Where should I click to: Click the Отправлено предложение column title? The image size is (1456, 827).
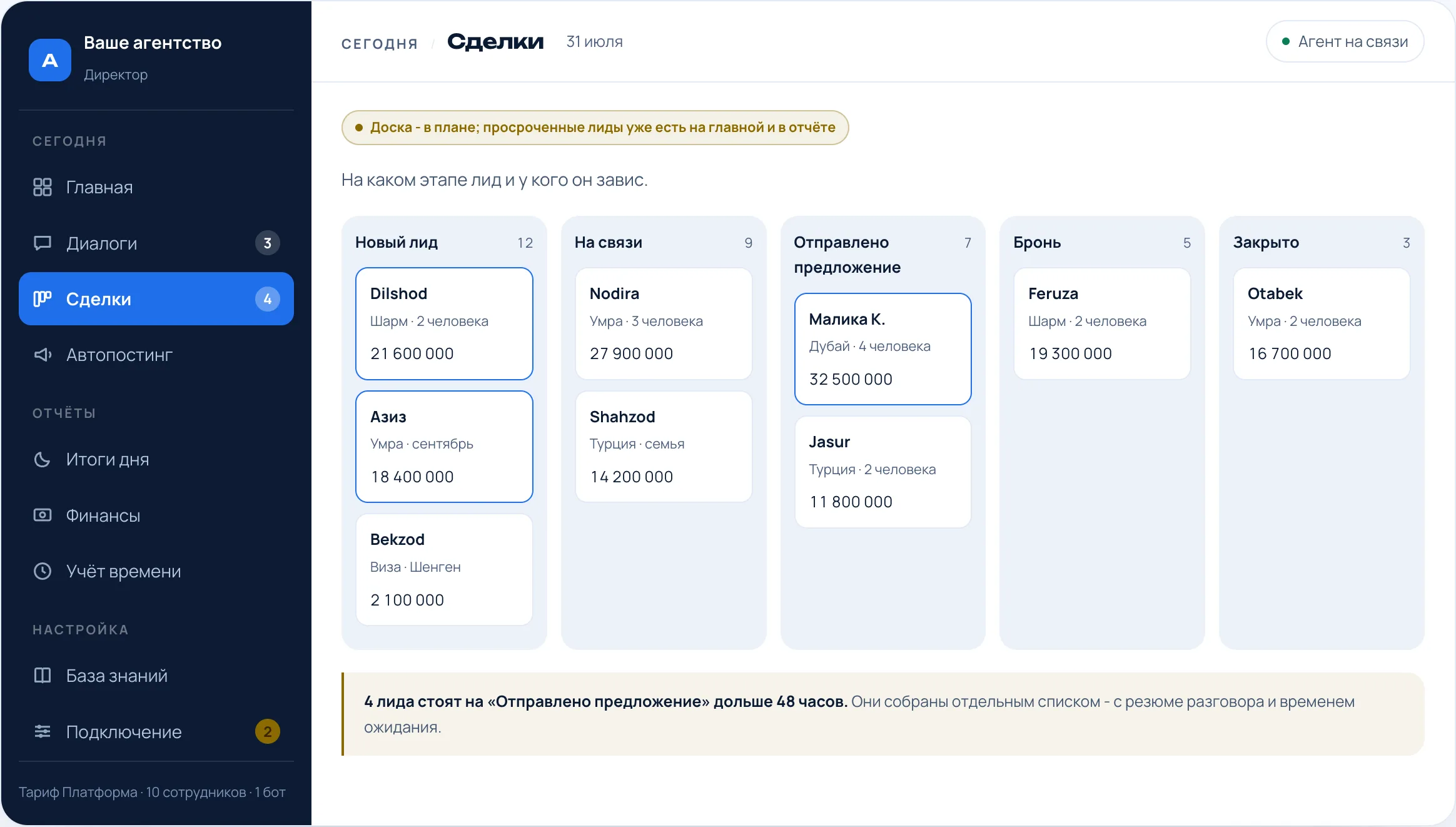tap(847, 255)
